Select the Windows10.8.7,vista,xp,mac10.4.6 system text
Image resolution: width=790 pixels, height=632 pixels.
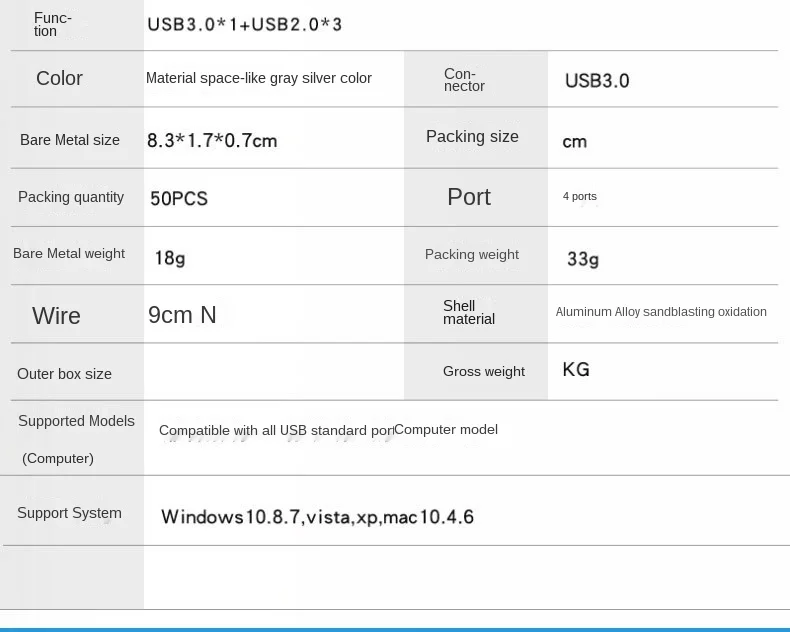coord(317,517)
